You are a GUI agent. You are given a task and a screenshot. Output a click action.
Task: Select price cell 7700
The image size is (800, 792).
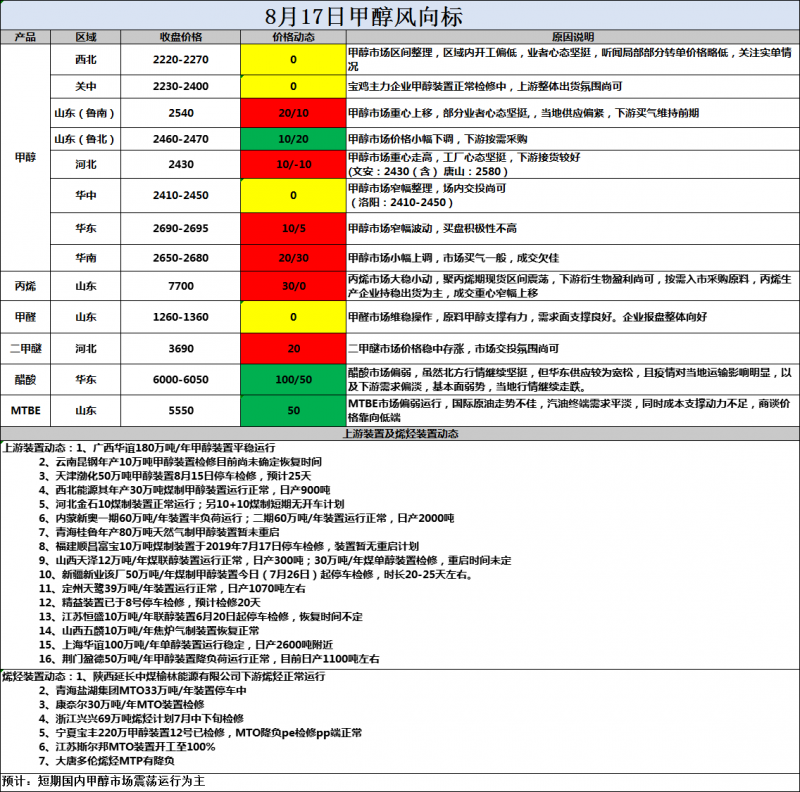click(x=181, y=286)
